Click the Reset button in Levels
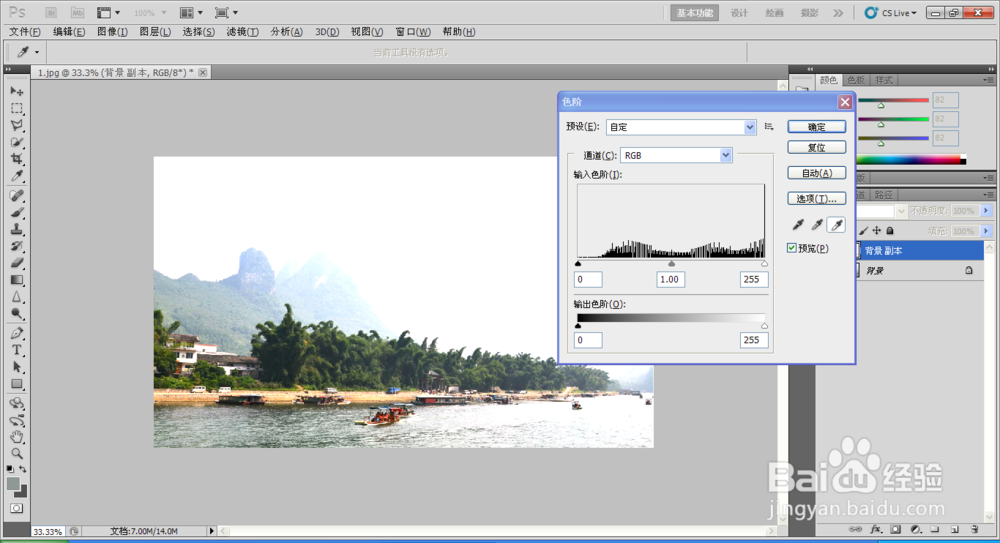This screenshot has height=543, width=1000. point(817,147)
